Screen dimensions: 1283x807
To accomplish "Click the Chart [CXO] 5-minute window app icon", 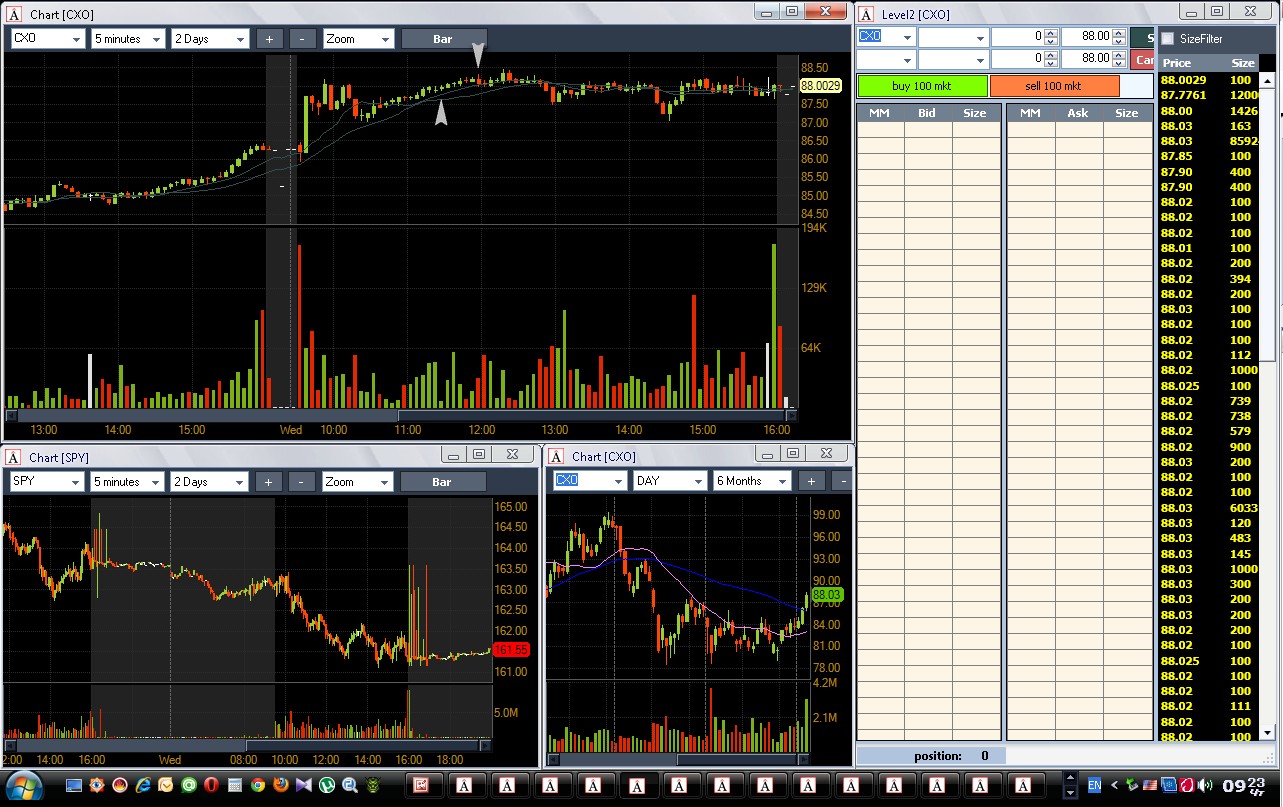I will coord(13,14).
